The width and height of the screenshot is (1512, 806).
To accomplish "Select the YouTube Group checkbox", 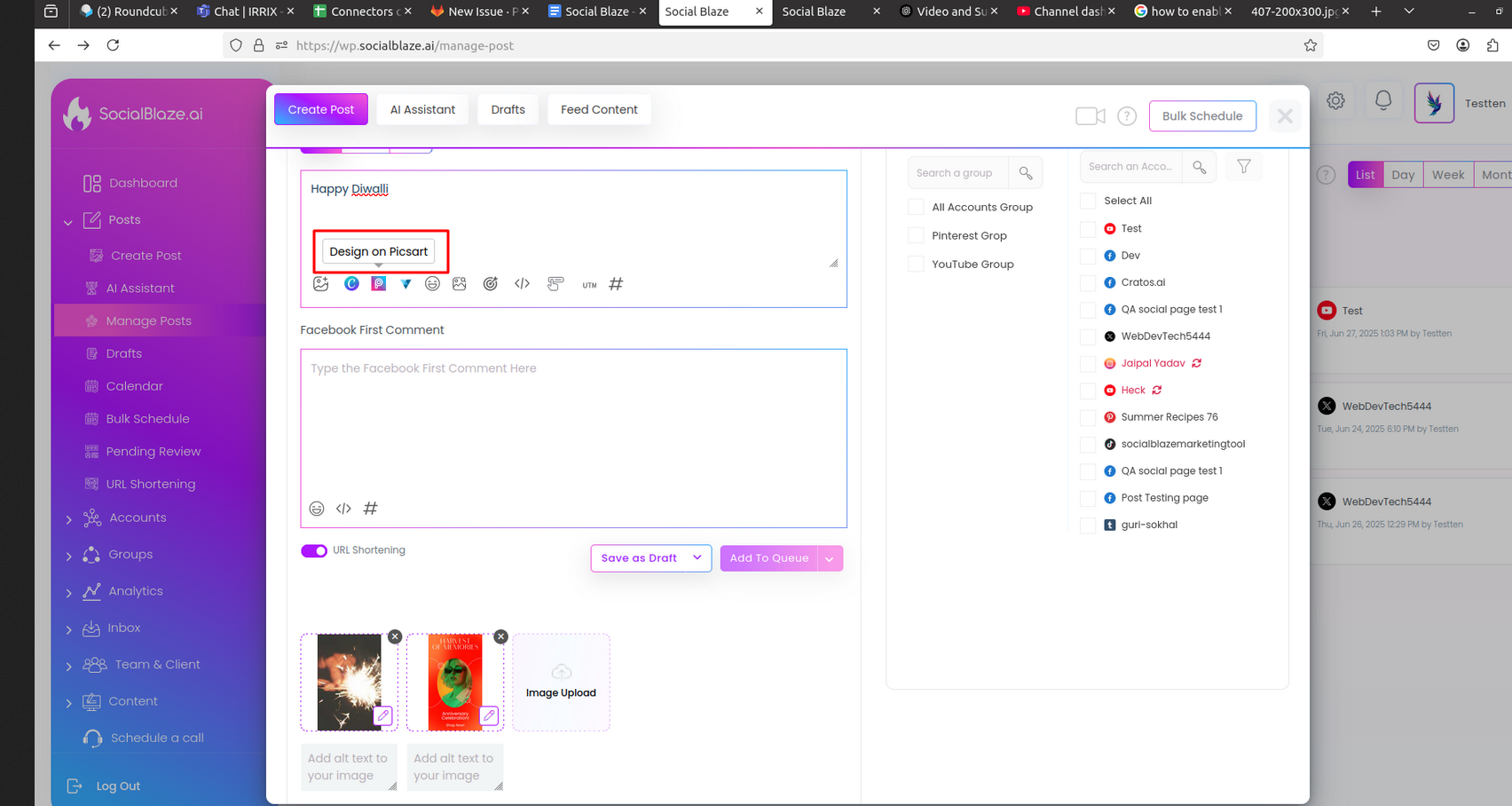I will tap(916, 264).
